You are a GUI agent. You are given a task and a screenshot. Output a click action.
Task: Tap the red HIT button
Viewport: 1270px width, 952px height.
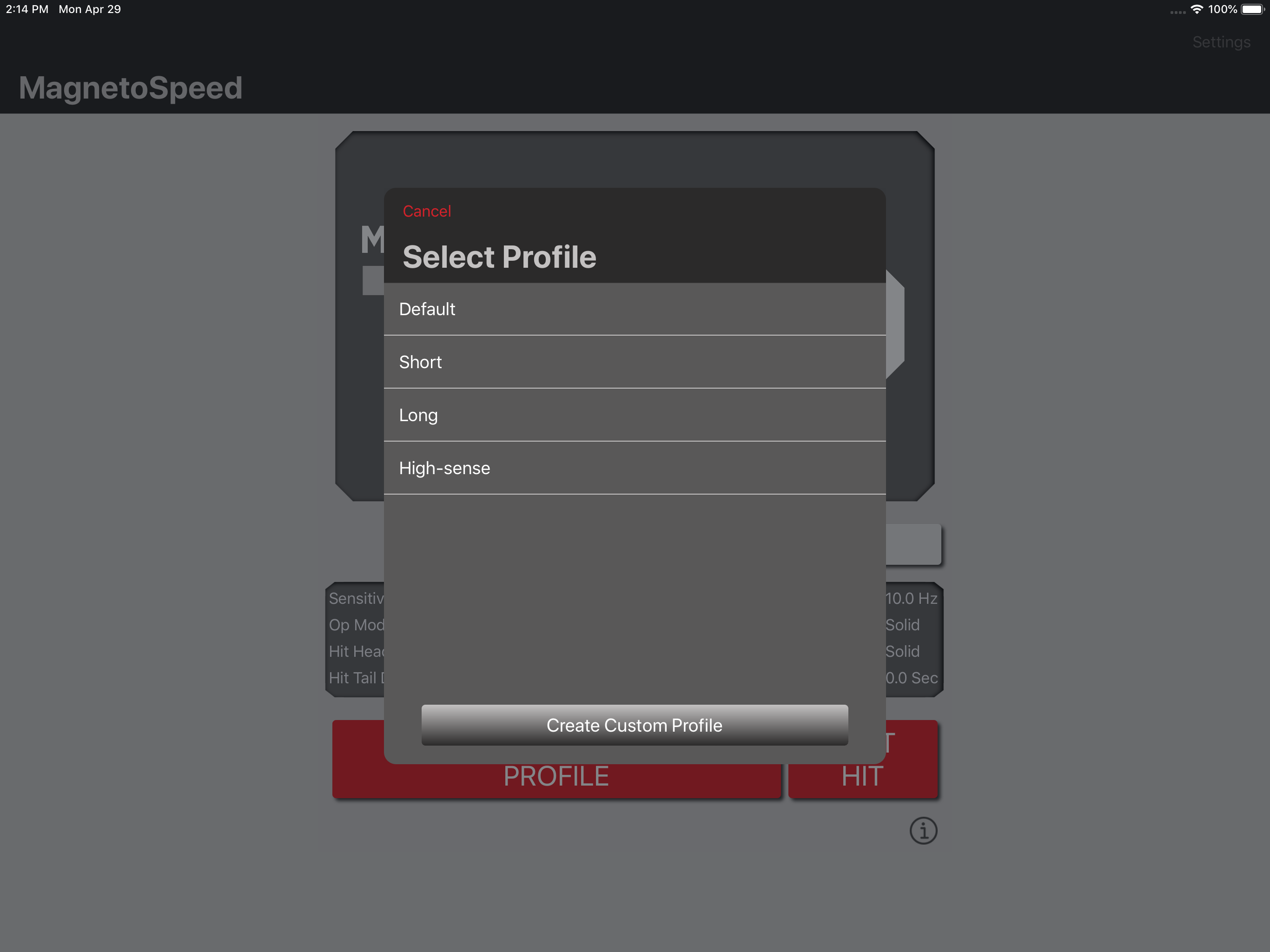[x=862, y=775]
